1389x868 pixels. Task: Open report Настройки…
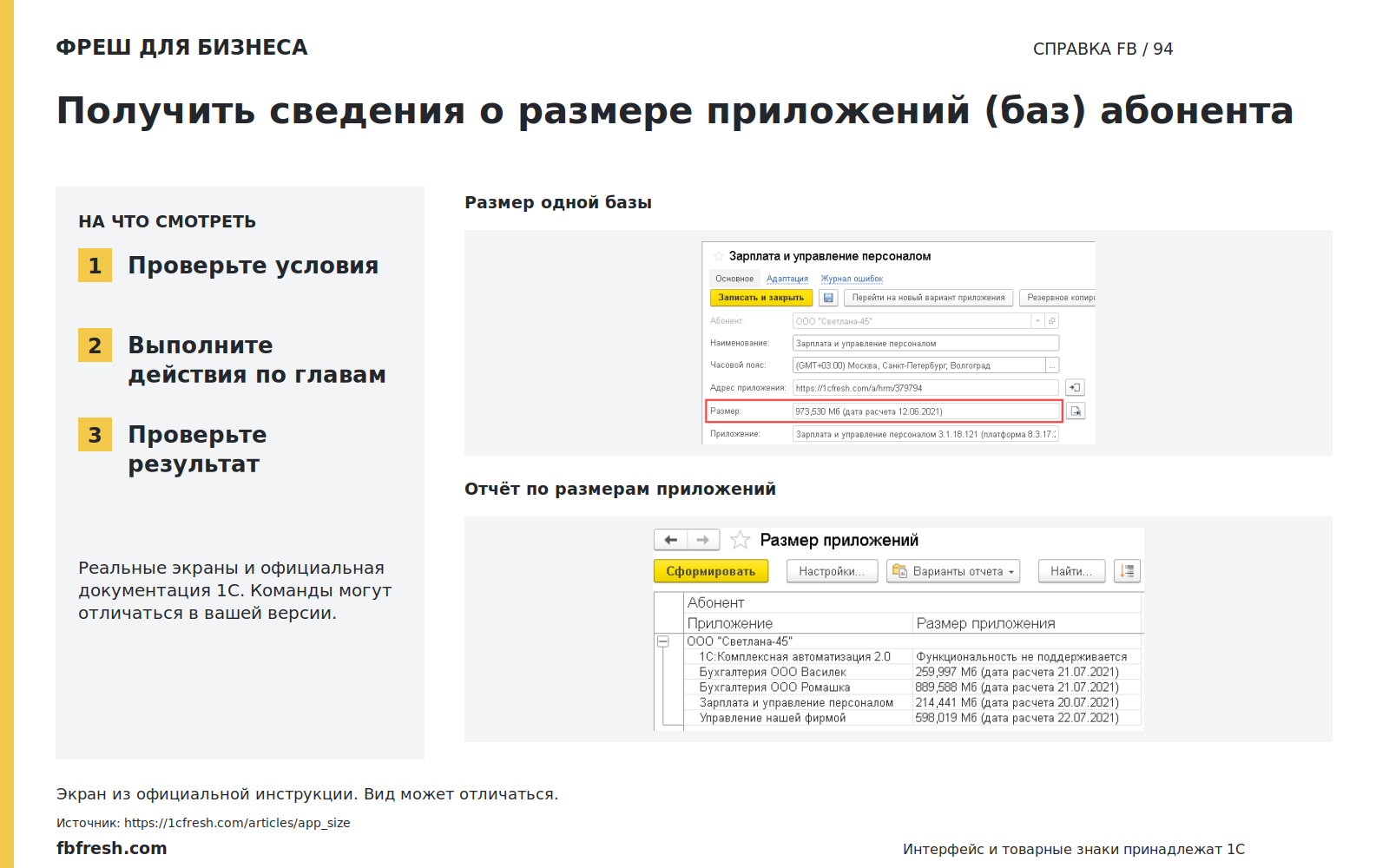pos(832,571)
